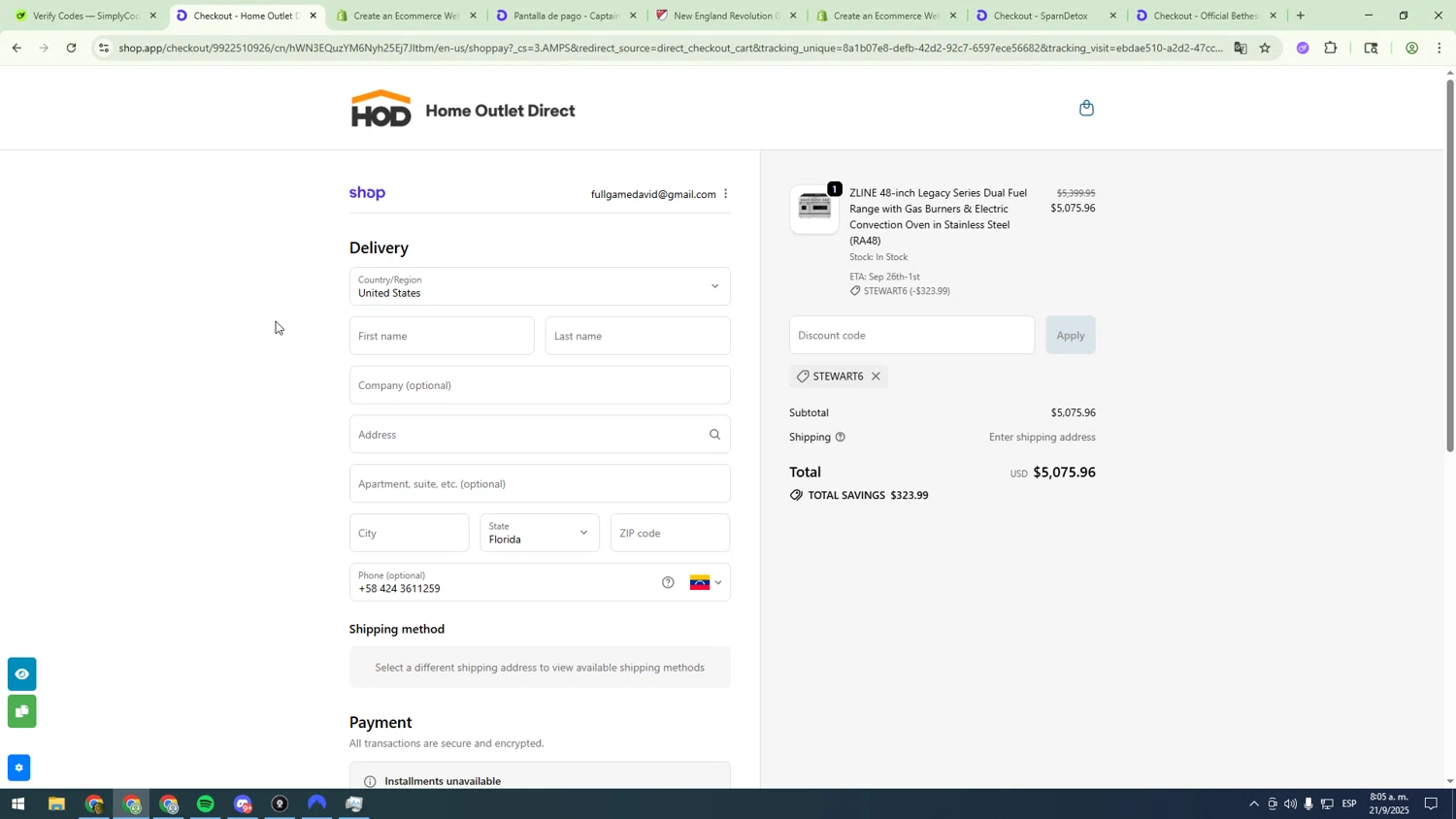Image resolution: width=1456 pixels, height=819 pixels.
Task: Show hidden system tray icons
Action: point(1253,804)
